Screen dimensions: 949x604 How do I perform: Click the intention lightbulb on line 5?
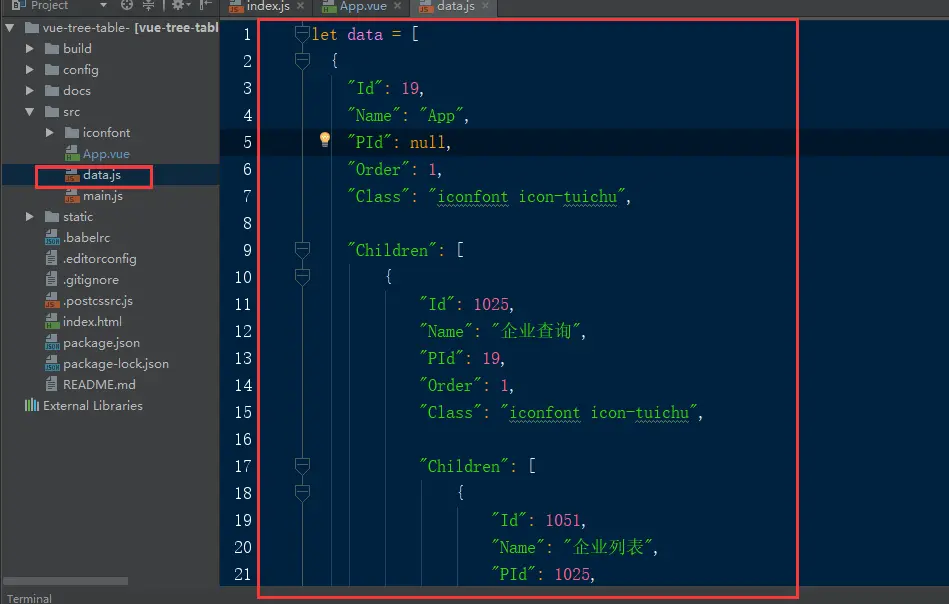pyautogui.click(x=325, y=140)
